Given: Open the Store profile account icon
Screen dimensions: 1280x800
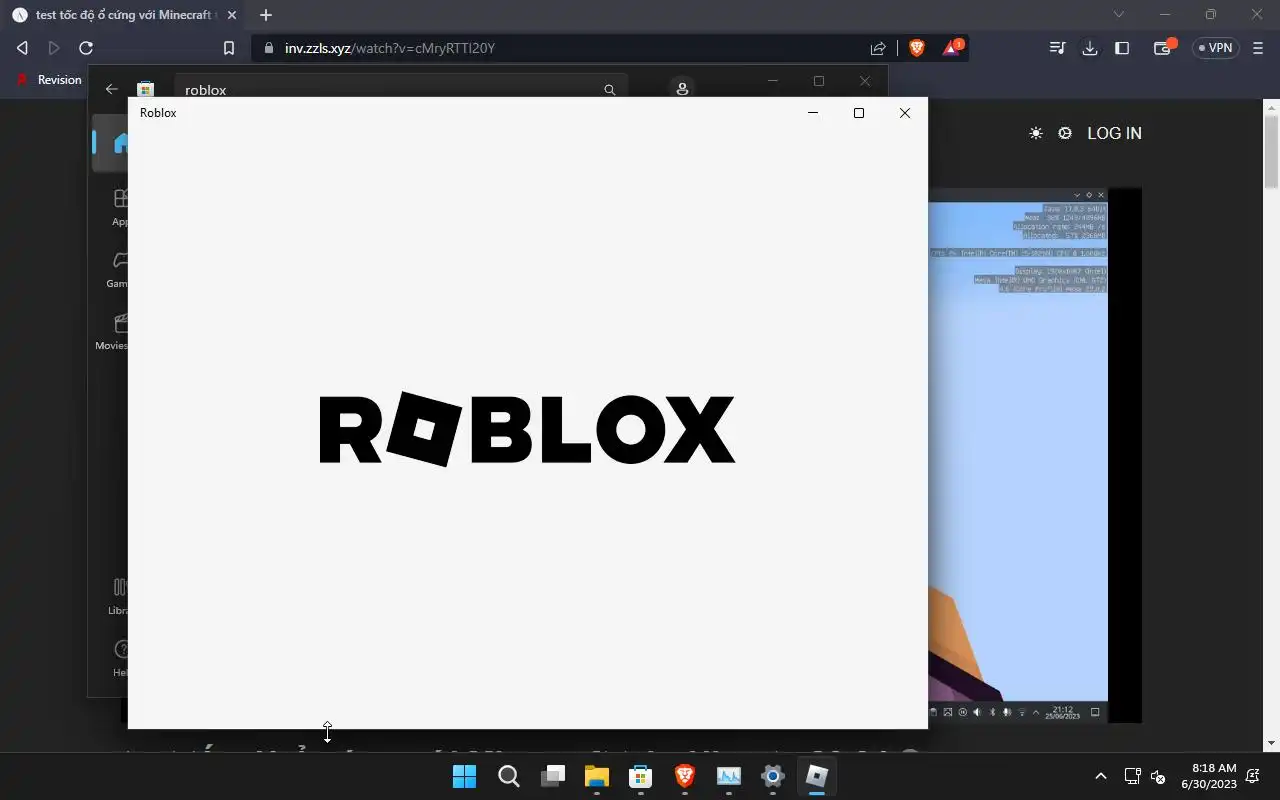Looking at the screenshot, I should (682, 88).
